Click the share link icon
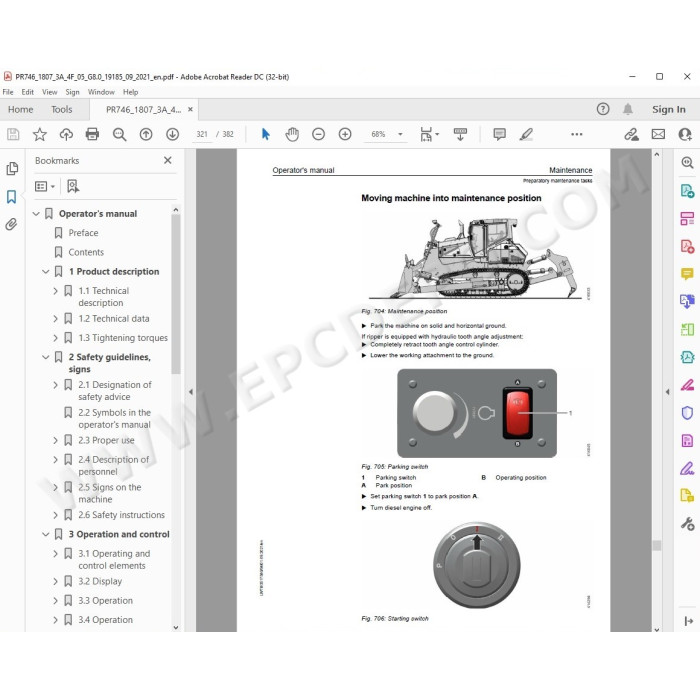This screenshot has width=700, height=700. [631, 134]
